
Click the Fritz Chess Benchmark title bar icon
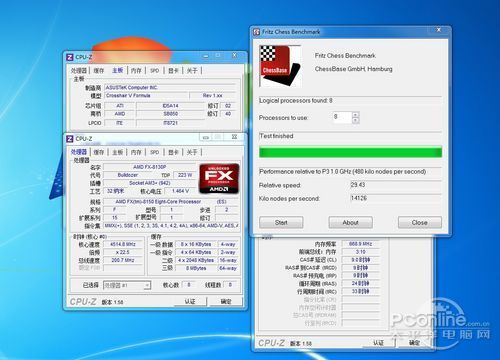[x=256, y=32]
